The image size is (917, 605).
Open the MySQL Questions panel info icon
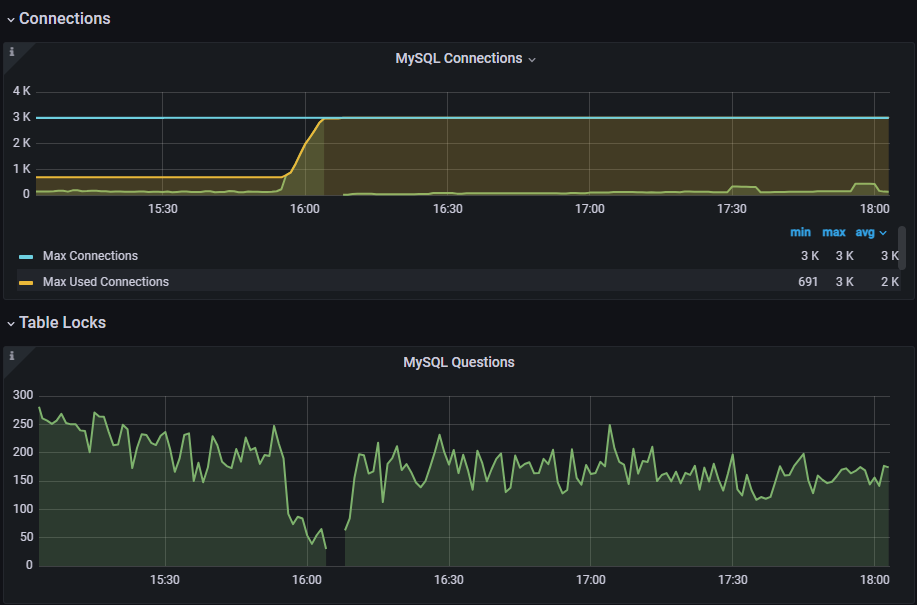[12, 356]
